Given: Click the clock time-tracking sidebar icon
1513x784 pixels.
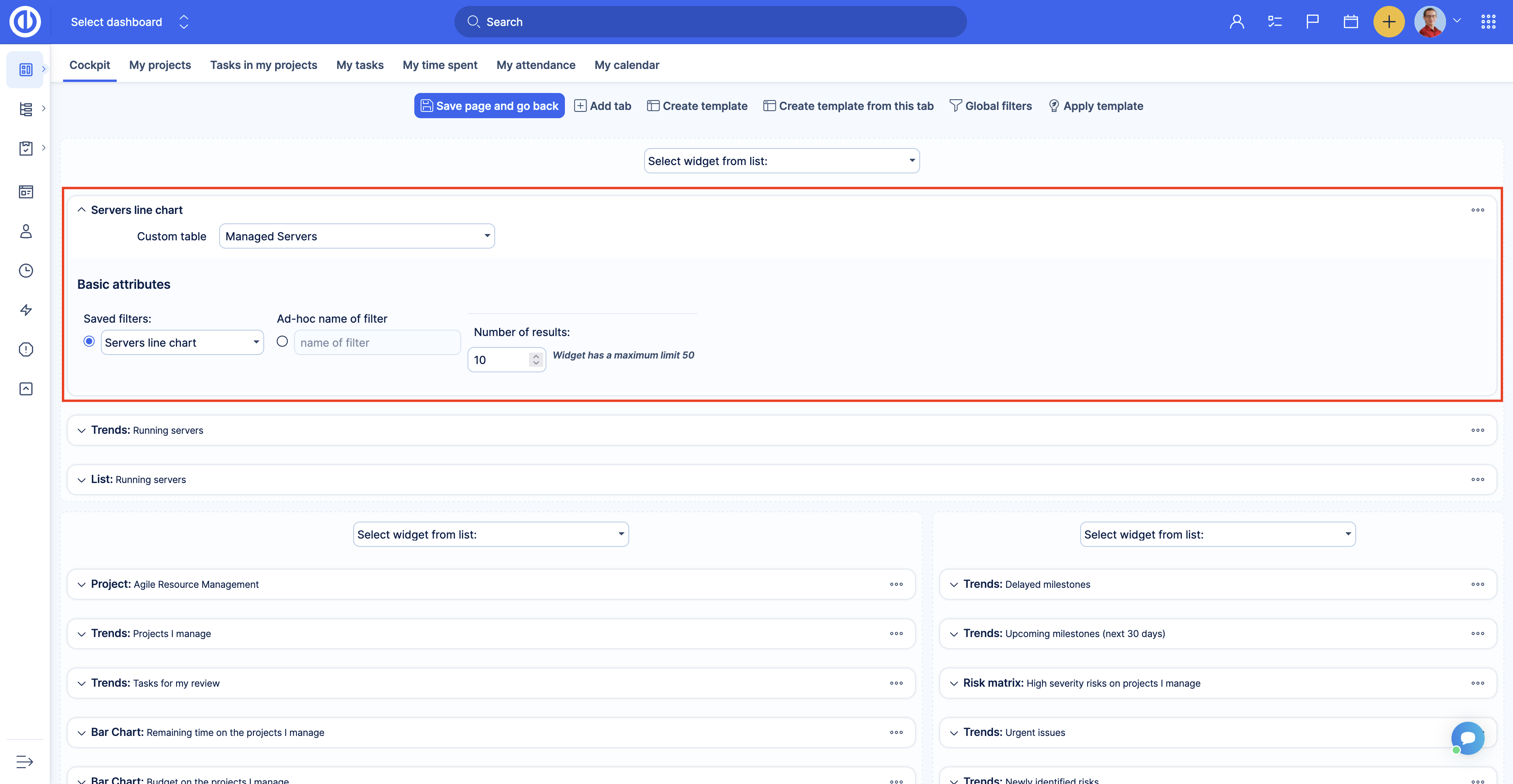Looking at the screenshot, I should pos(26,271).
